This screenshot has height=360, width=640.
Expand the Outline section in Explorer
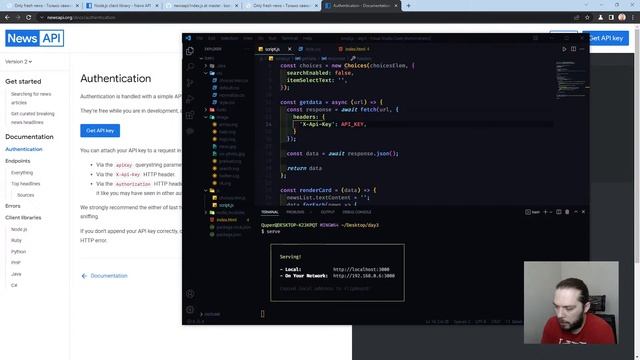tap(210, 314)
